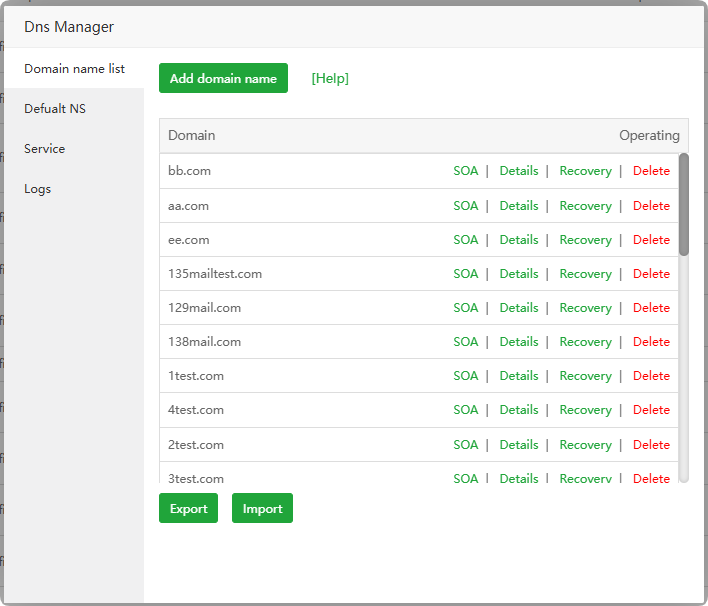Viewport: 708px width, 606px height.
Task: Go to the Logs tab
Action: (38, 188)
